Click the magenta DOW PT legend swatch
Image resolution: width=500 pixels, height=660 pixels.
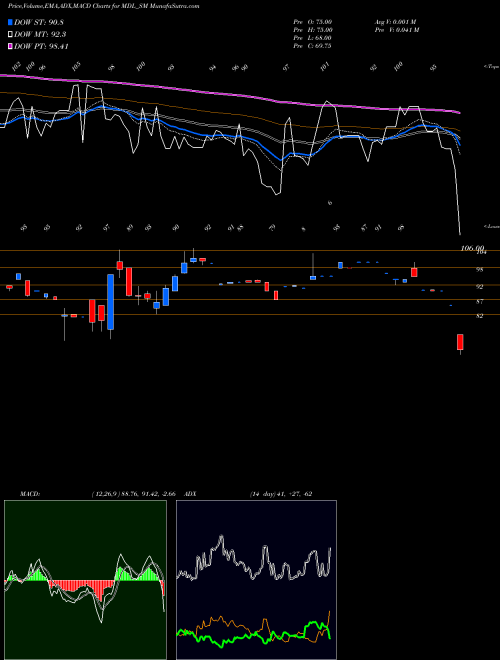tap(10, 46)
